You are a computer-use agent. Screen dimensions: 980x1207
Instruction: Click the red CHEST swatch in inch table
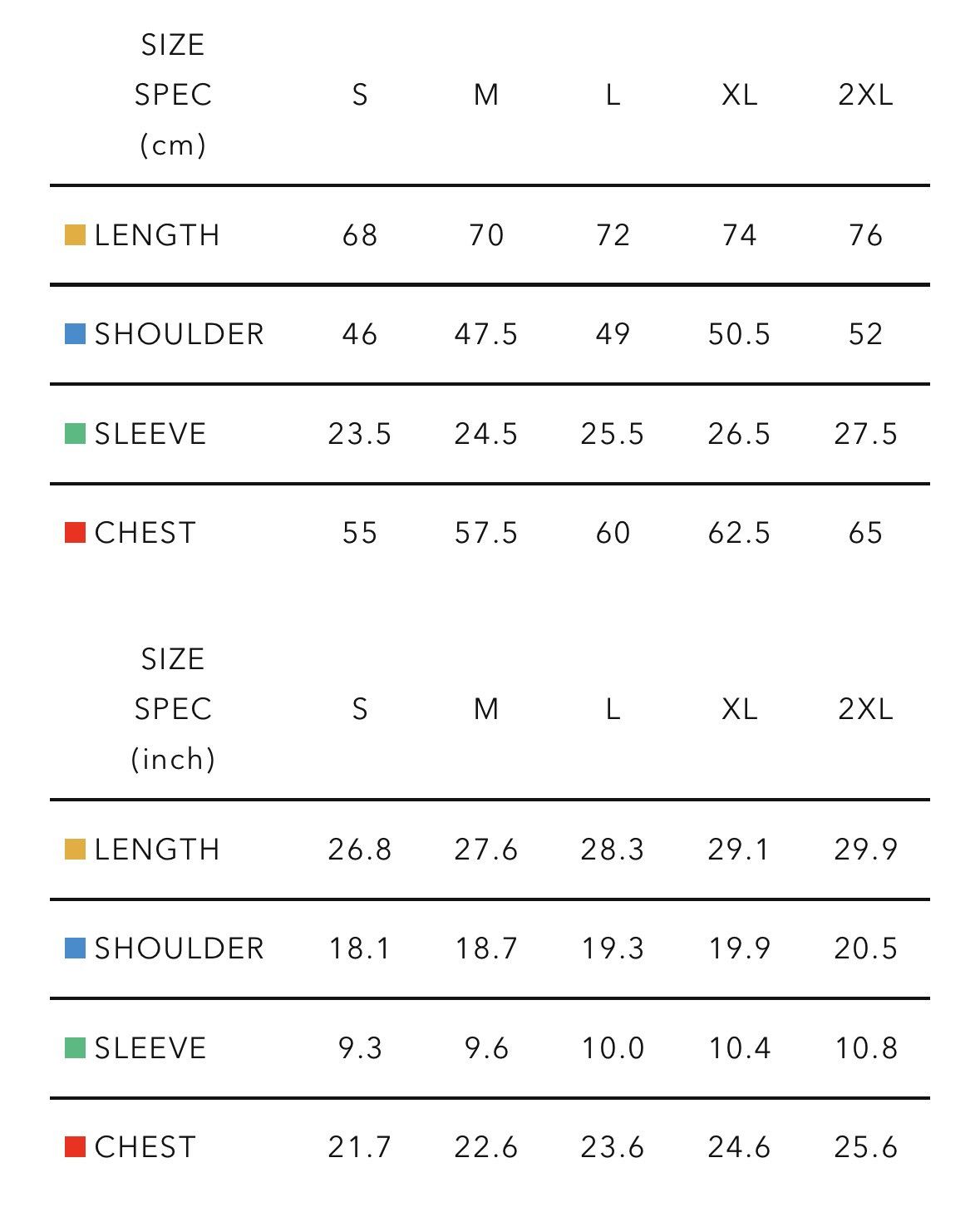tap(75, 1147)
